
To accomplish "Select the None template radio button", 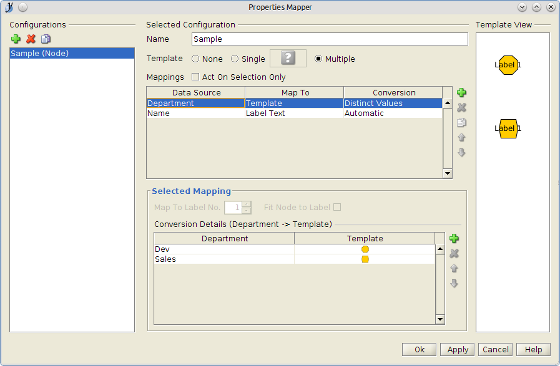I will tap(195, 59).
